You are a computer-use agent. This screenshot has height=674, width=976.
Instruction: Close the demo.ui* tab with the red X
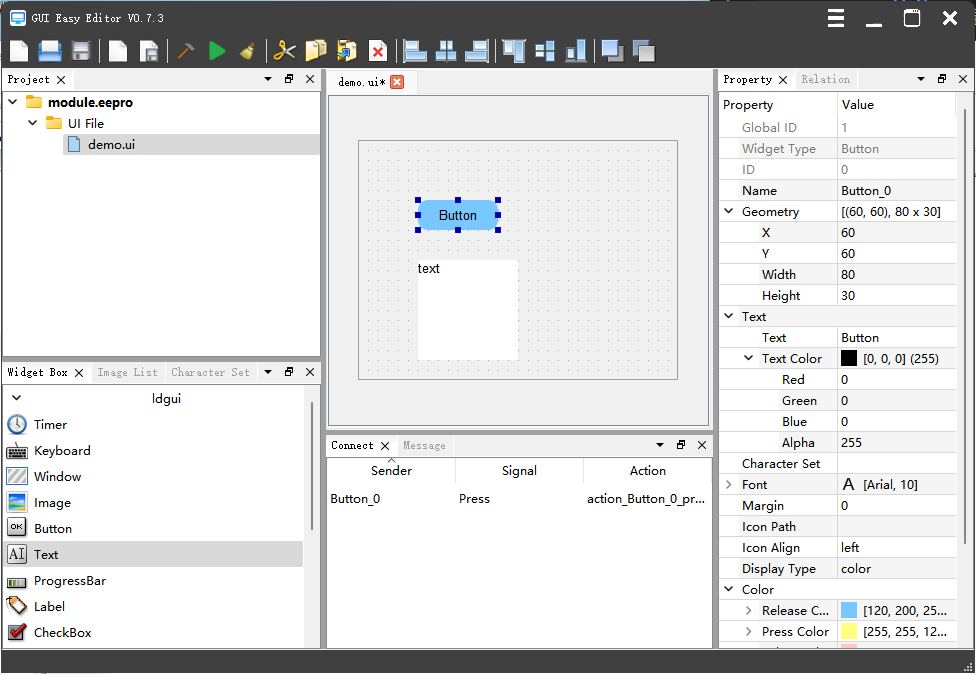pos(397,82)
